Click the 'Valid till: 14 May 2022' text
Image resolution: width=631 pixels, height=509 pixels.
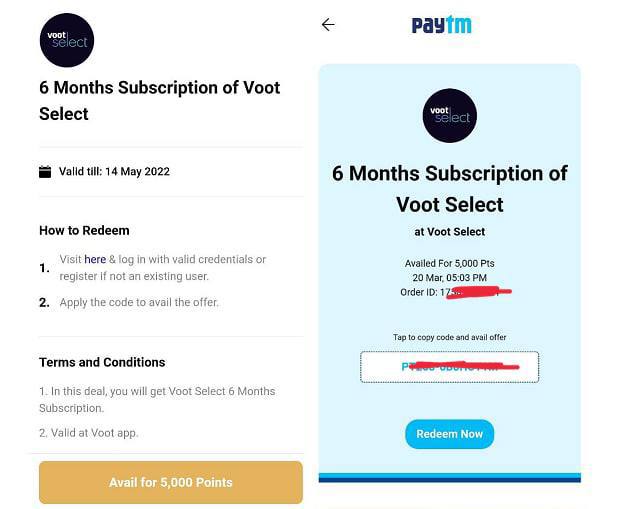pos(114,172)
